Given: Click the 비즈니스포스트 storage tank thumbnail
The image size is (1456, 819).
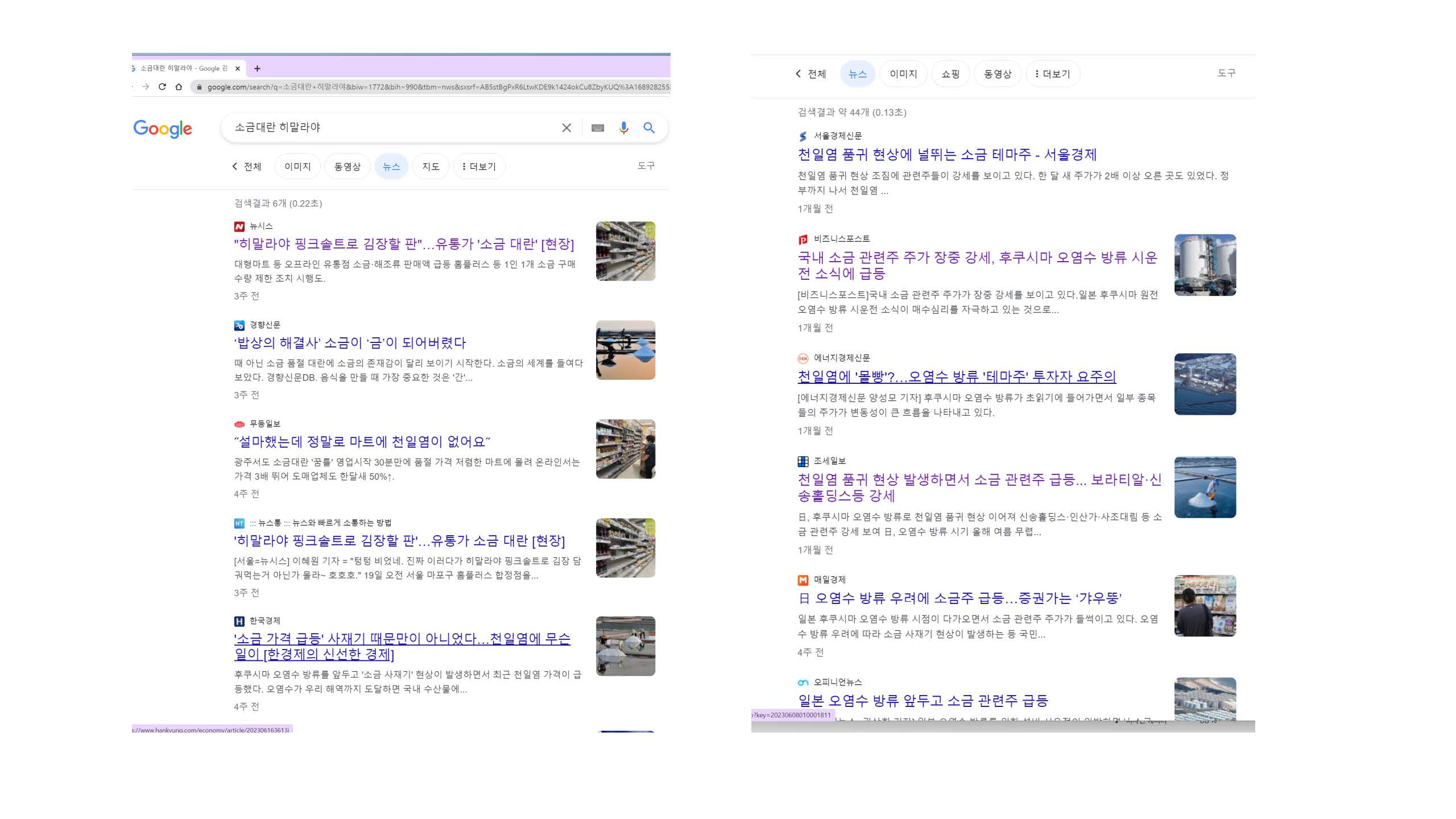Looking at the screenshot, I should pyautogui.click(x=1205, y=265).
